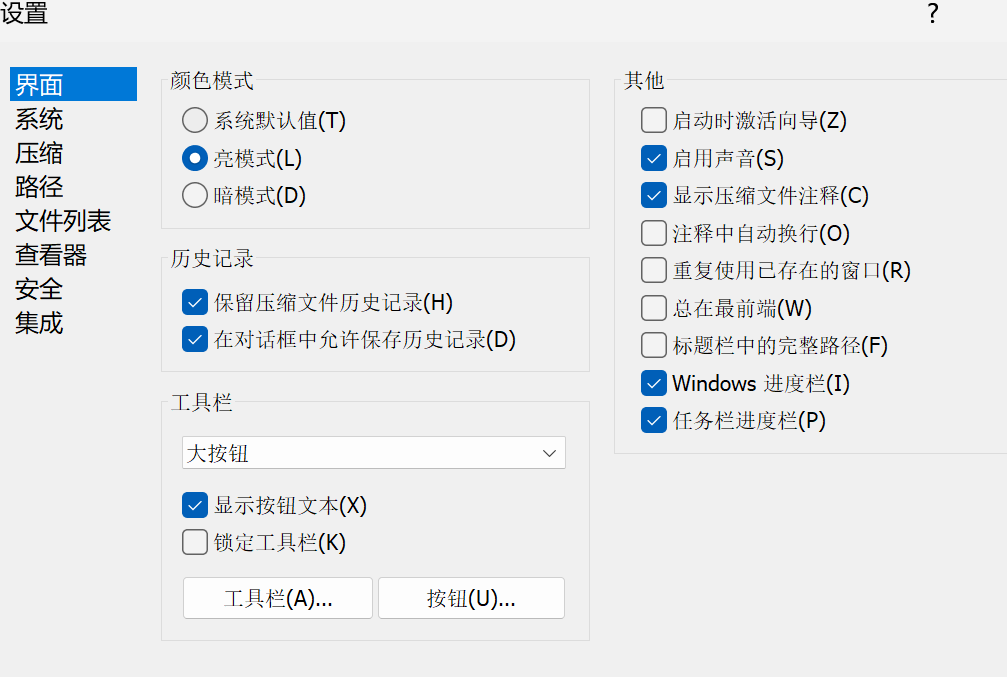Switch to the 压缩 settings page

click(x=39, y=153)
